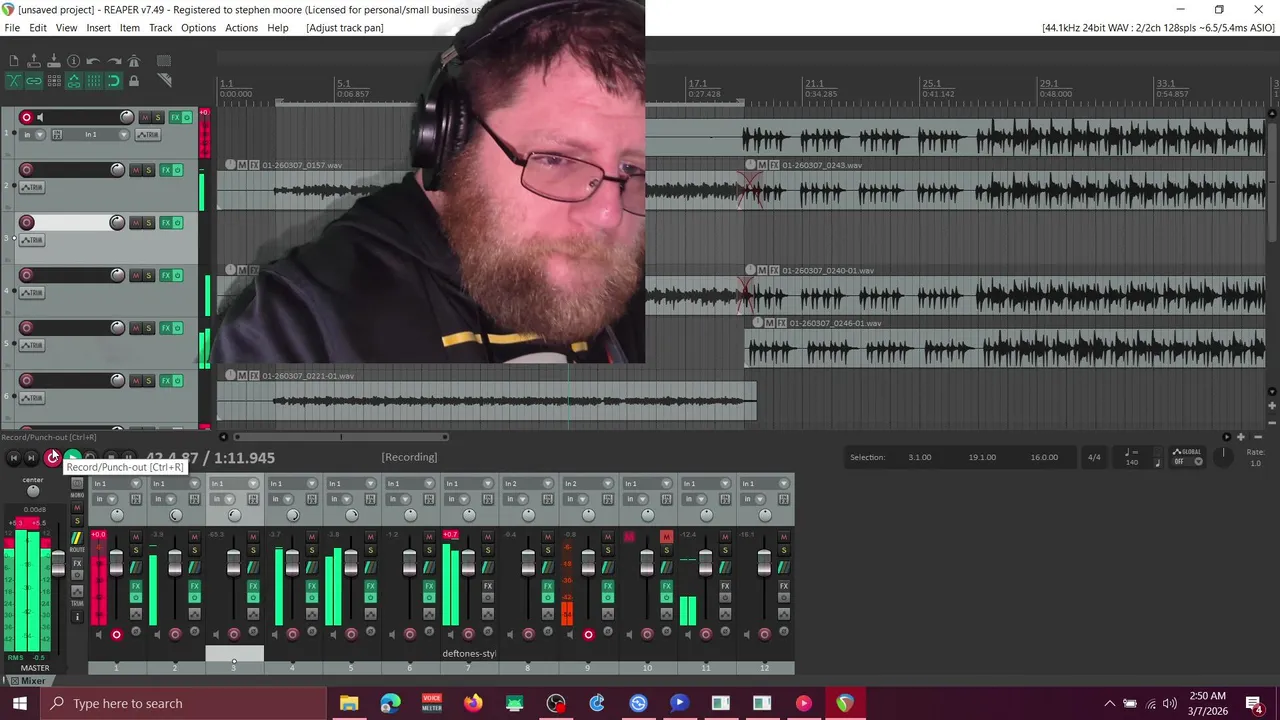Toggle track 1 record monitoring speaker
Viewport: 1280px width, 720px height.
coord(40,117)
